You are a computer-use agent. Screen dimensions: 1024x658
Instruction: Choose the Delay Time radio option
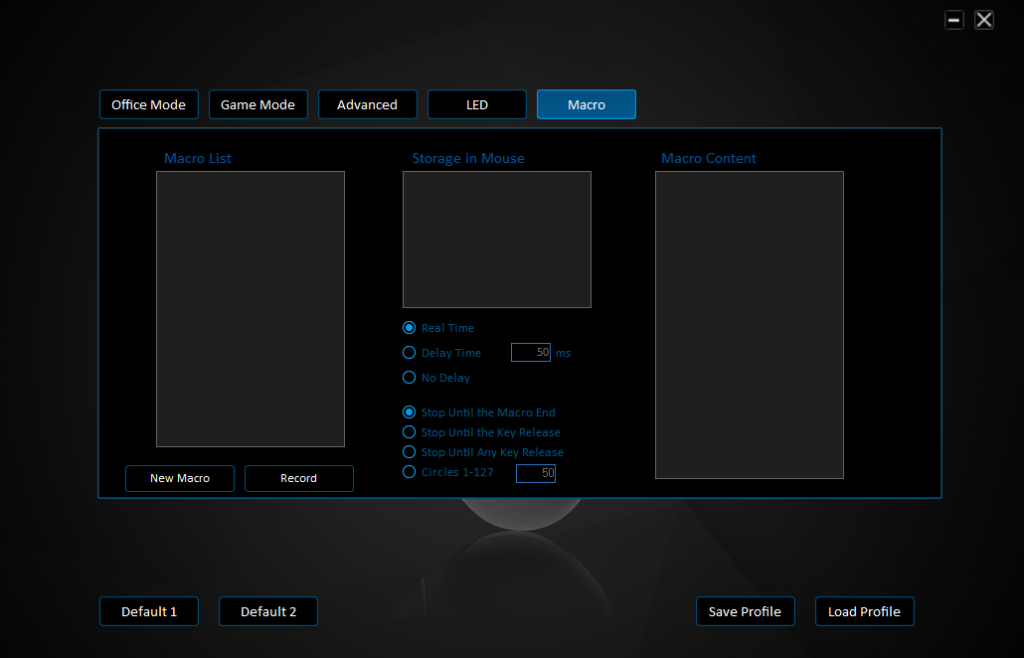coord(409,353)
